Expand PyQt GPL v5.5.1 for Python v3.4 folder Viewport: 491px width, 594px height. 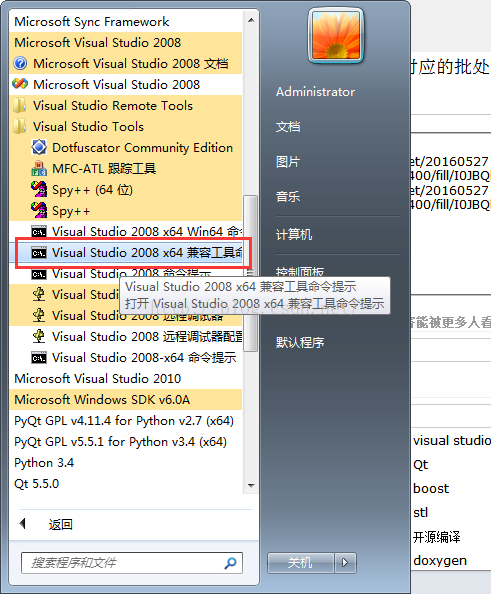(120, 442)
